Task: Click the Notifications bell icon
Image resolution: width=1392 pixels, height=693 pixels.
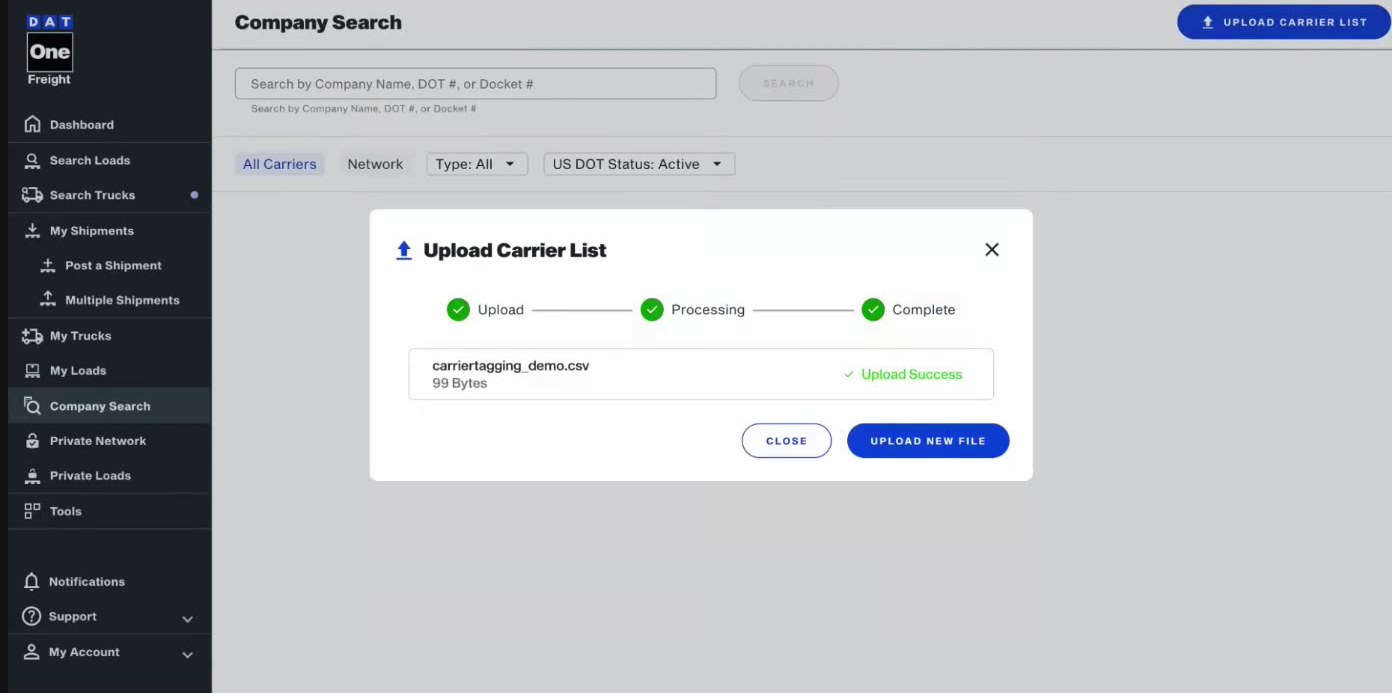Action: pyautogui.click(x=32, y=582)
